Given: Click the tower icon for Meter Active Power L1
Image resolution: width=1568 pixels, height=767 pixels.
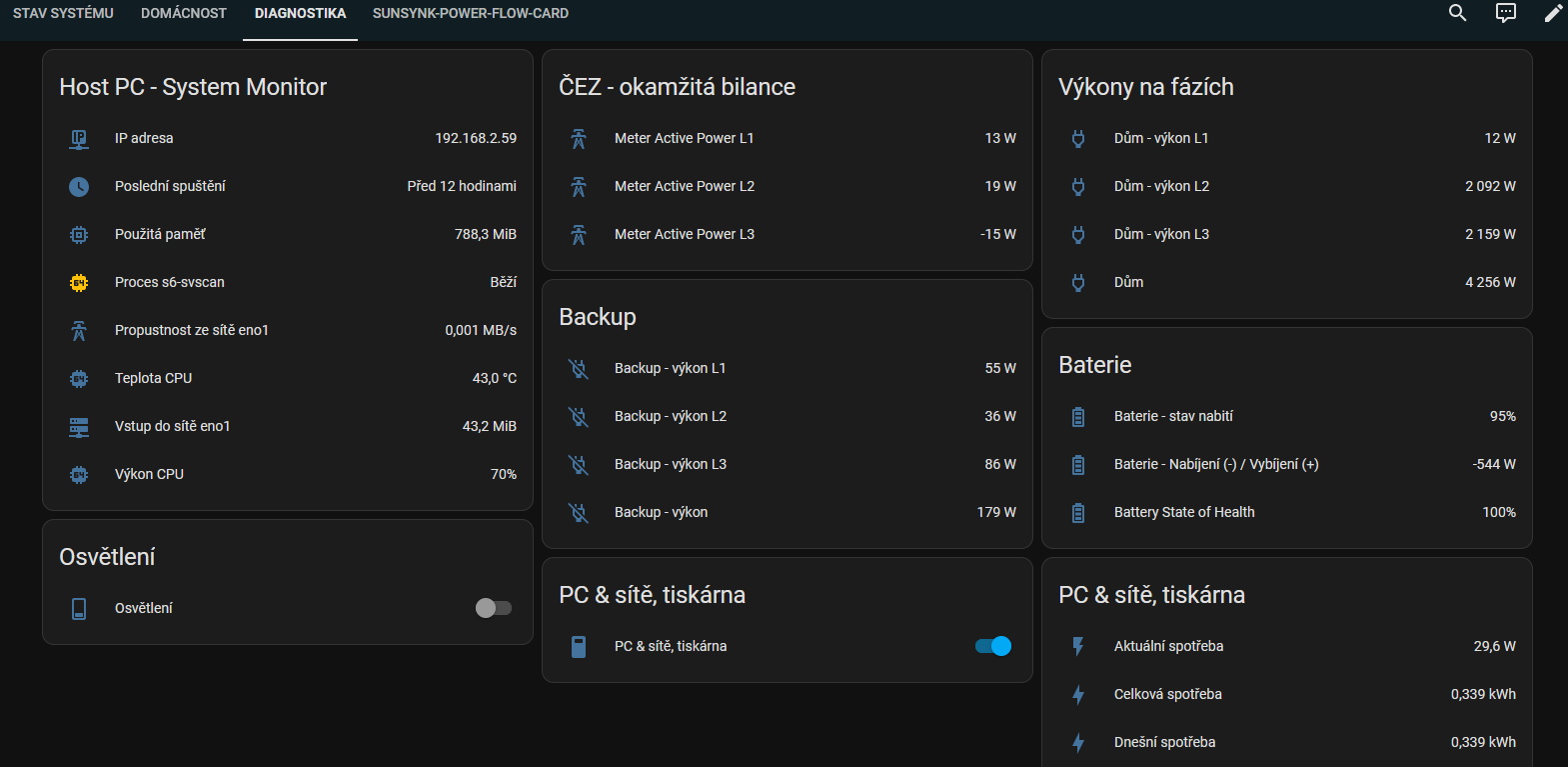Looking at the screenshot, I should 579,139.
